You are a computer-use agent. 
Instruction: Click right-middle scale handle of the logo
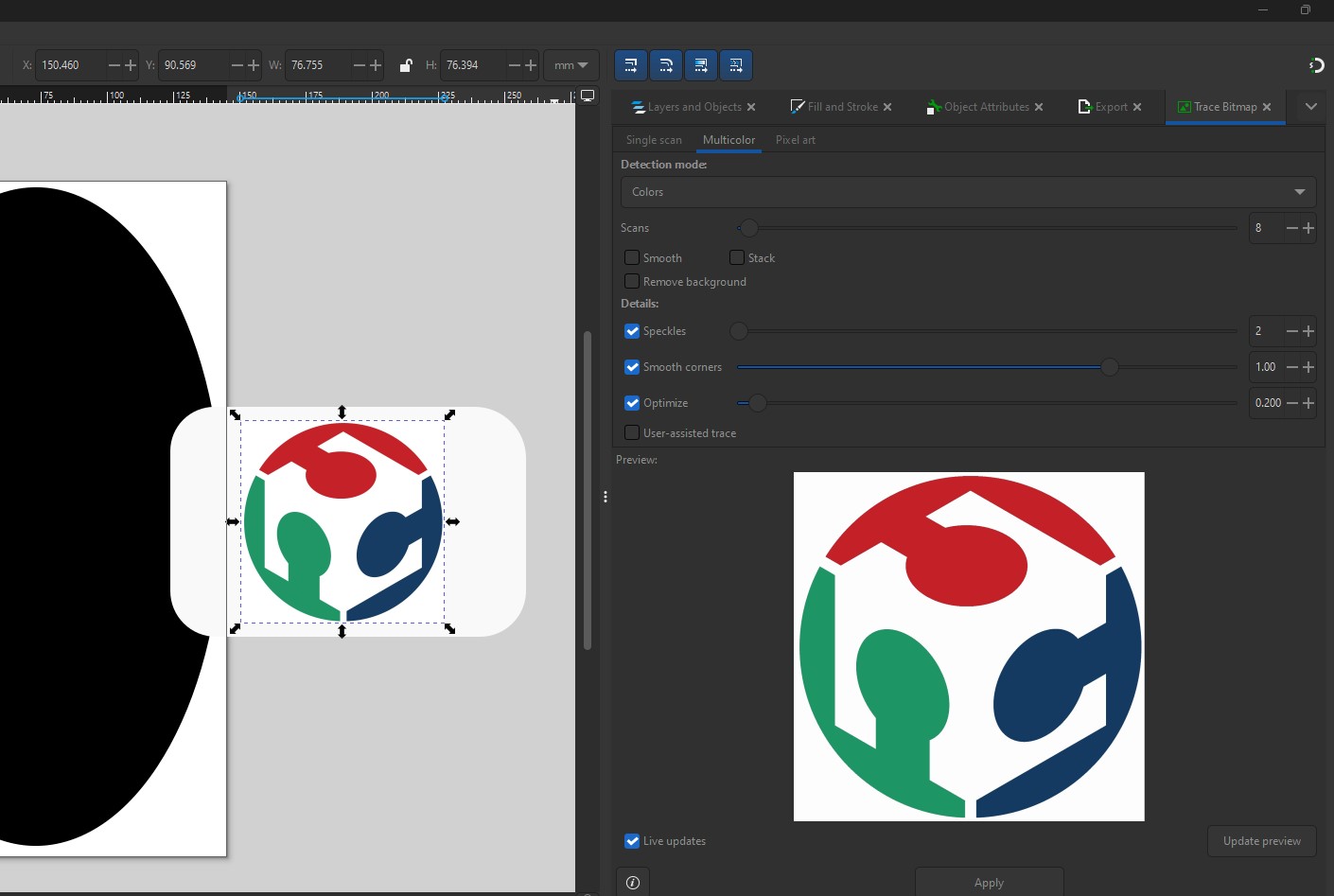tap(452, 521)
